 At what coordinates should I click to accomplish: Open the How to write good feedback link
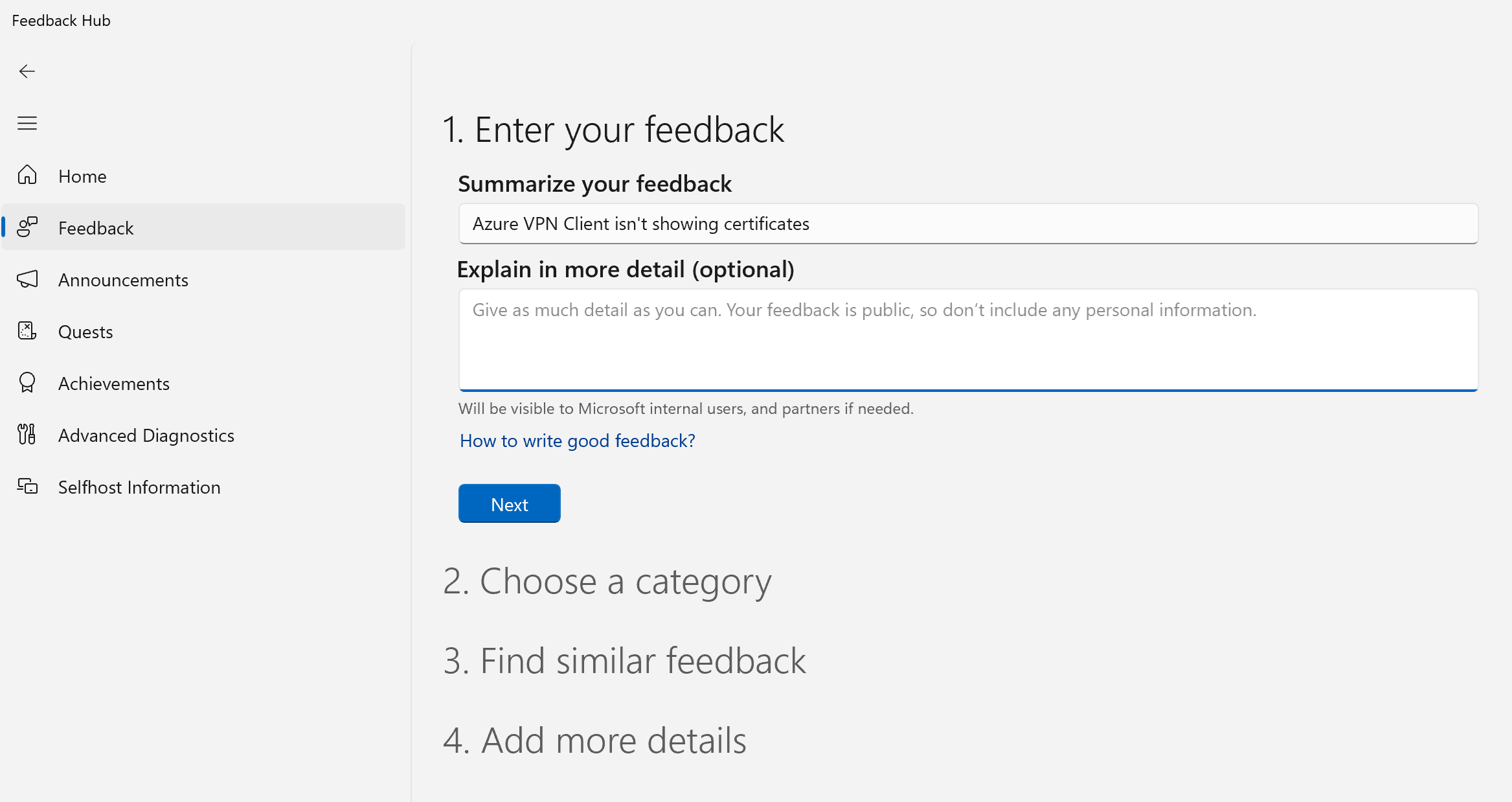tap(577, 441)
